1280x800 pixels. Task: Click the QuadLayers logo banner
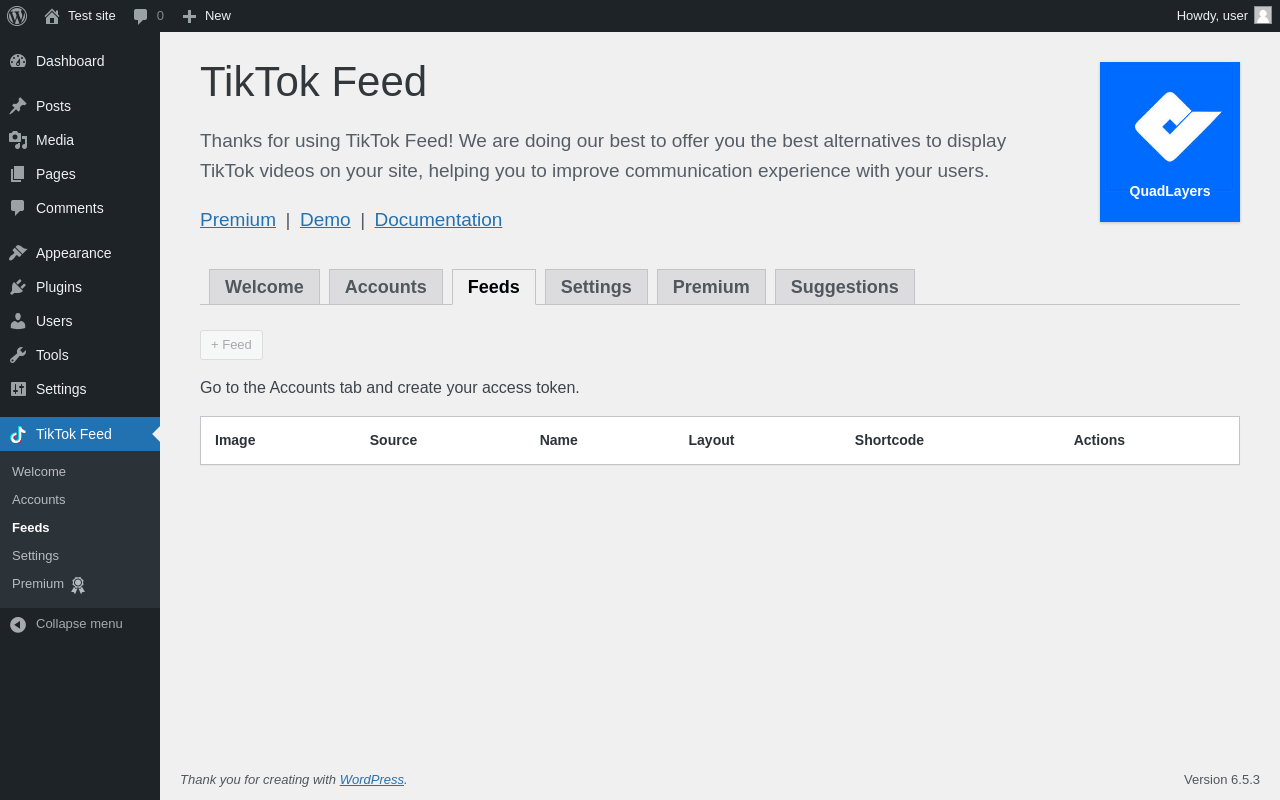click(x=1170, y=142)
